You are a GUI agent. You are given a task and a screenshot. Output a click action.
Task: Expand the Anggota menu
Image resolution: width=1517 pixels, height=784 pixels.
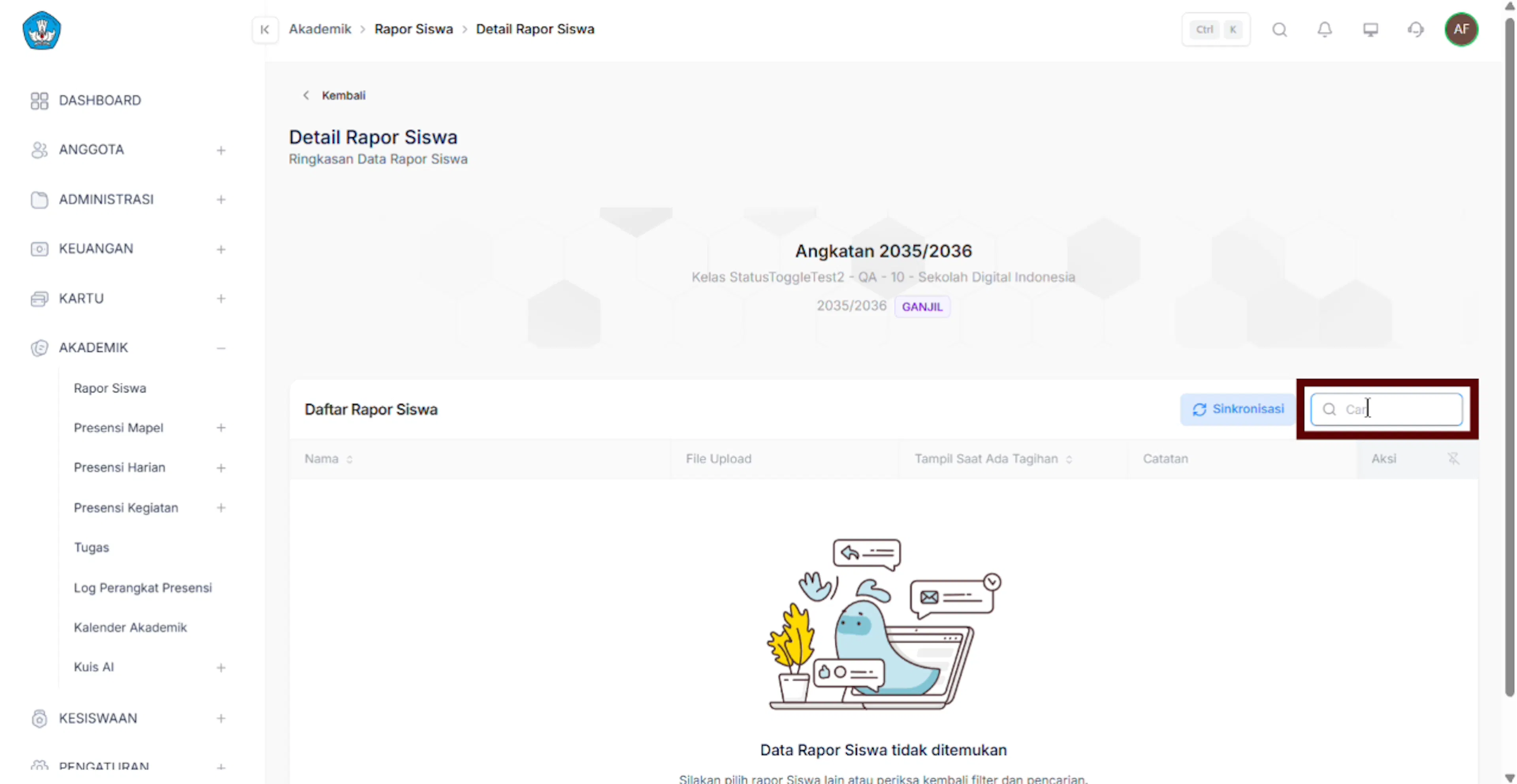[x=221, y=151]
